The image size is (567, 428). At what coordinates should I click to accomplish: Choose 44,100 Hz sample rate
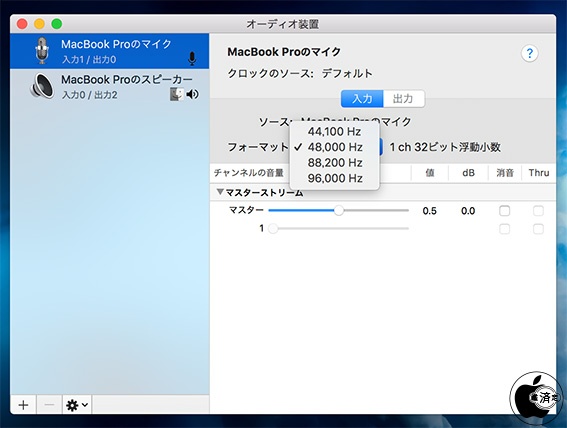(x=334, y=132)
